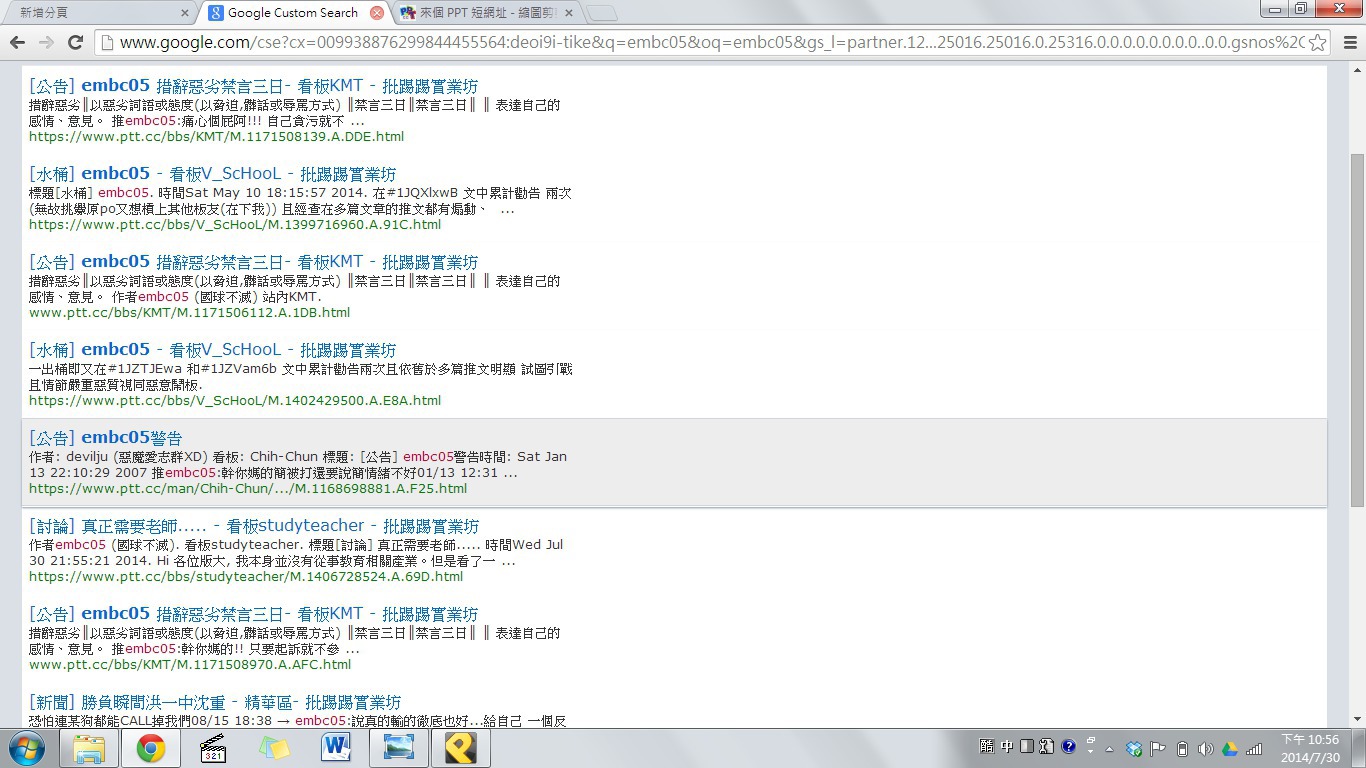Open File Explorer from the taskbar
This screenshot has height=768, width=1366.
click(x=89, y=748)
